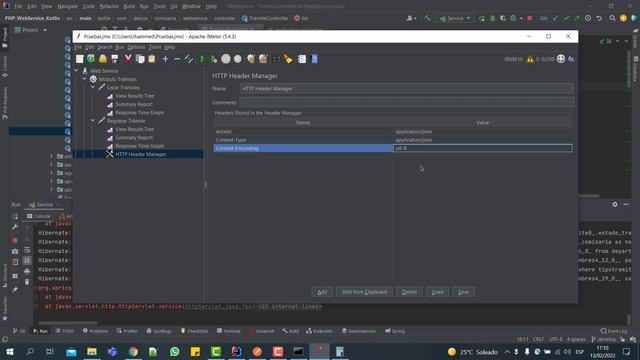Click Start no pauses icon in JMeter
This screenshot has height=360, width=640.
coord(213,59)
